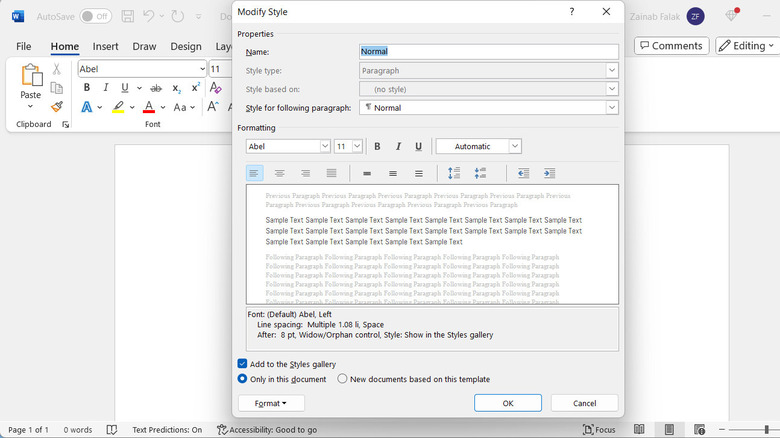Expand the font size dropdown in the dialog
This screenshot has height=438, width=780.
click(x=357, y=146)
